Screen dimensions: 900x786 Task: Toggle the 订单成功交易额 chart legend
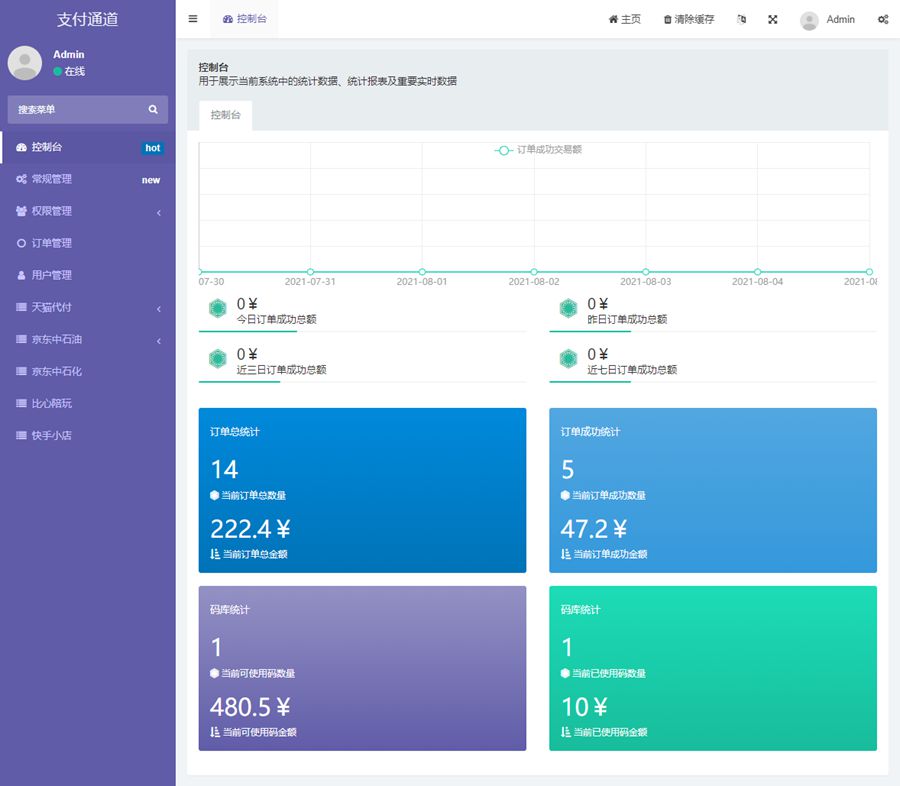coord(539,150)
